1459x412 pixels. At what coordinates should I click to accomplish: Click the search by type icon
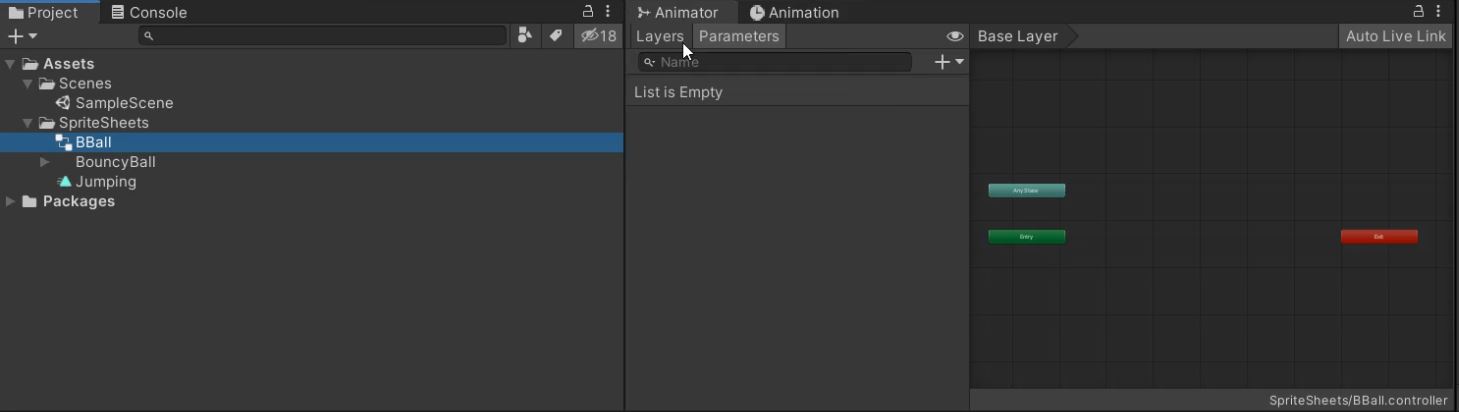tap(525, 36)
